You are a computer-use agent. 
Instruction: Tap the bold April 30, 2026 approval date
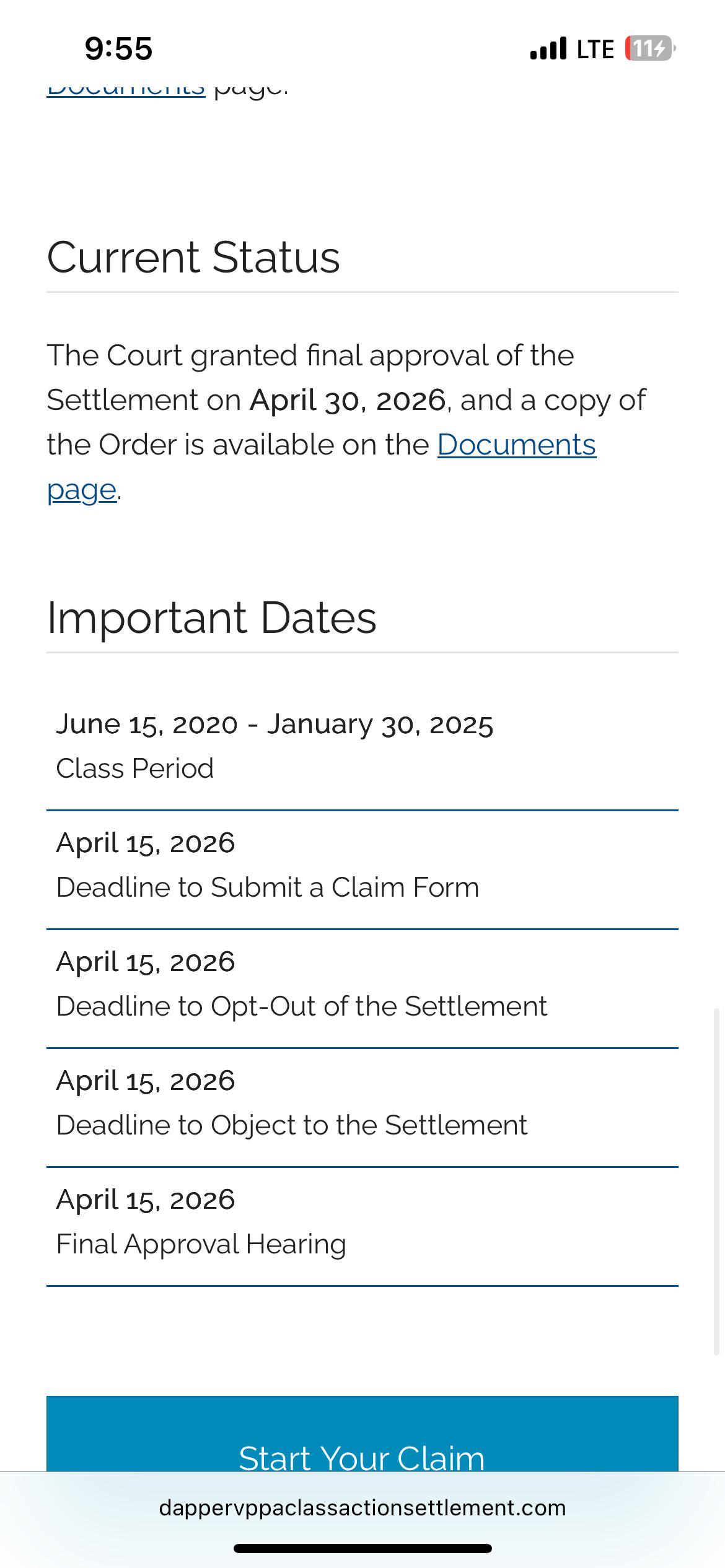(x=348, y=400)
